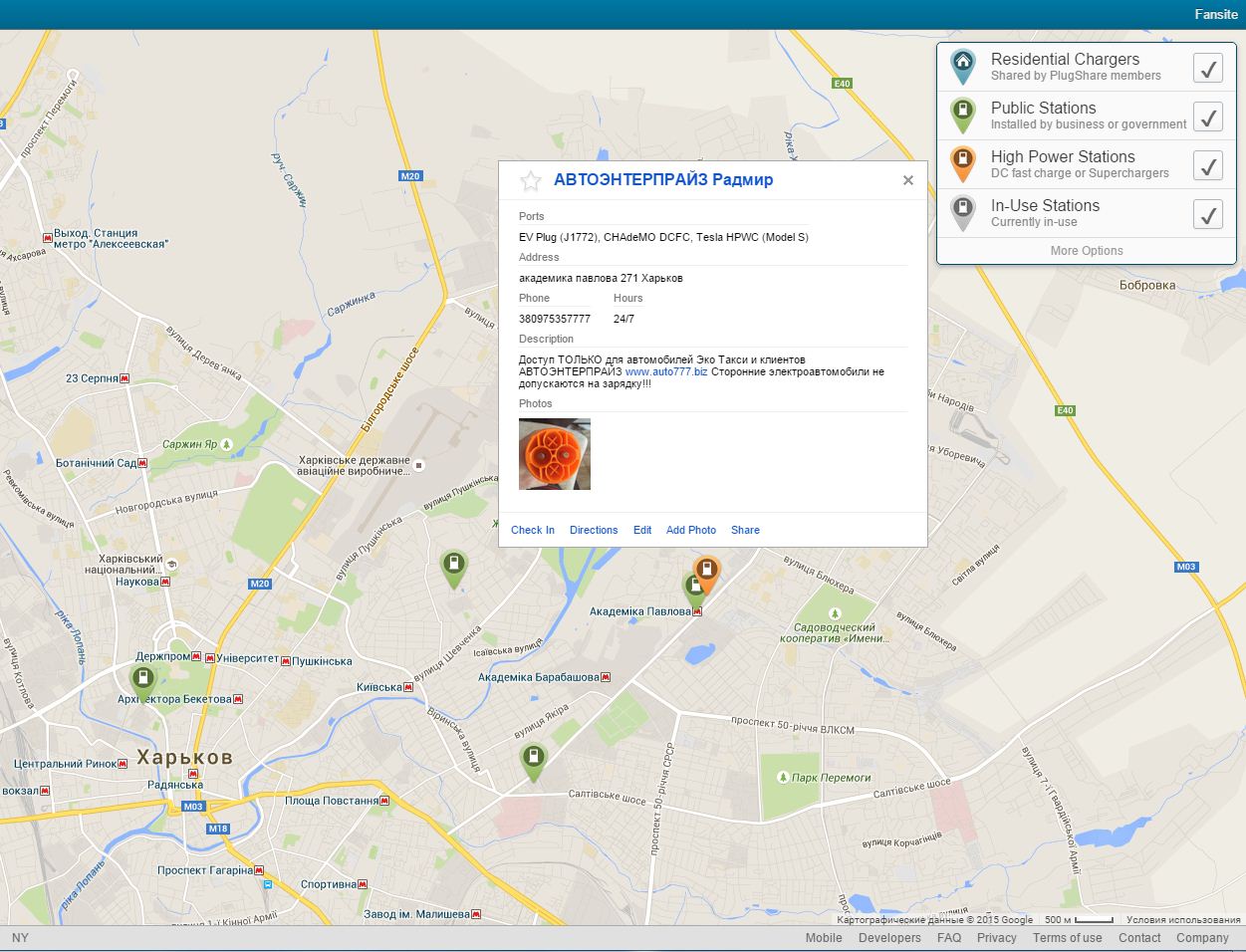
Task: Click Check In for this station
Action: pyautogui.click(x=533, y=530)
